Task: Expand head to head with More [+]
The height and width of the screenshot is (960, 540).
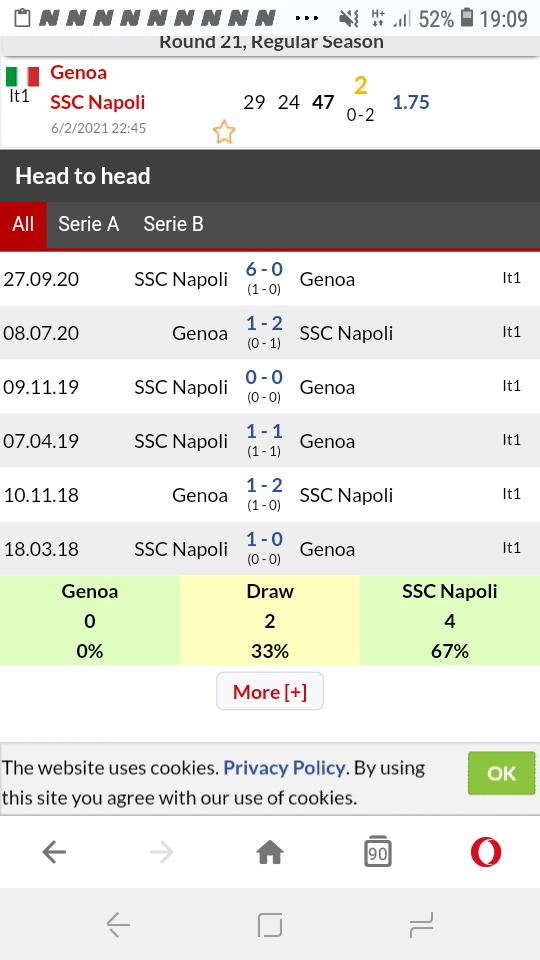Action: pos(270,692)
